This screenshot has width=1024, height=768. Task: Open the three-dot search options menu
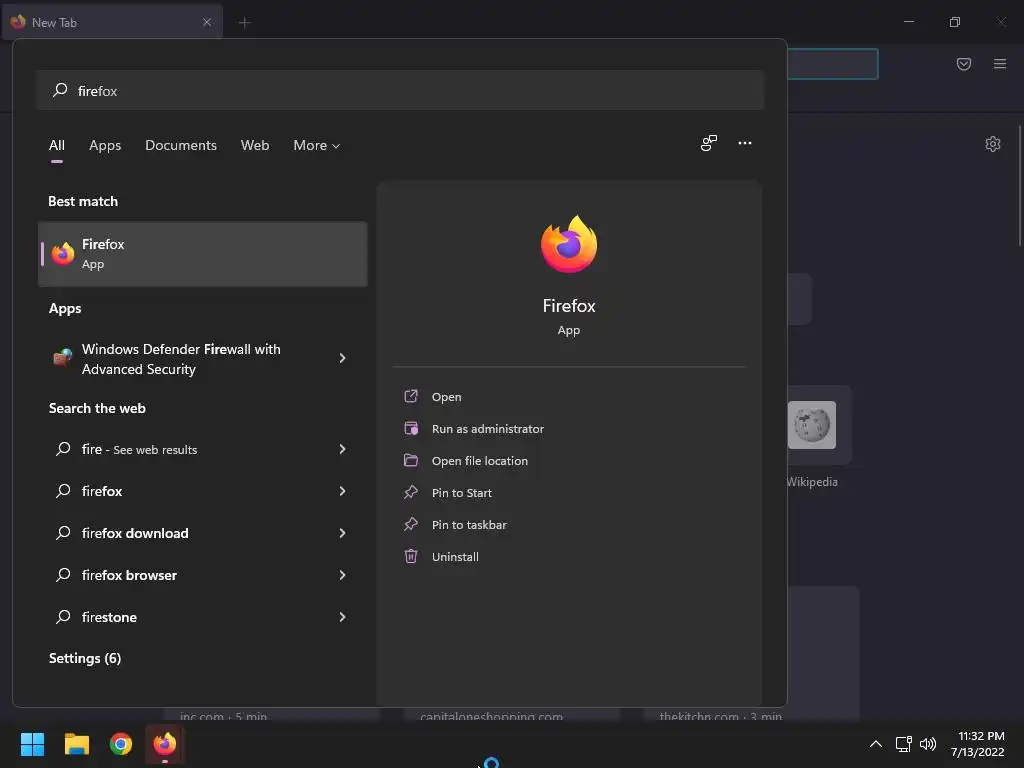point(744,143)
